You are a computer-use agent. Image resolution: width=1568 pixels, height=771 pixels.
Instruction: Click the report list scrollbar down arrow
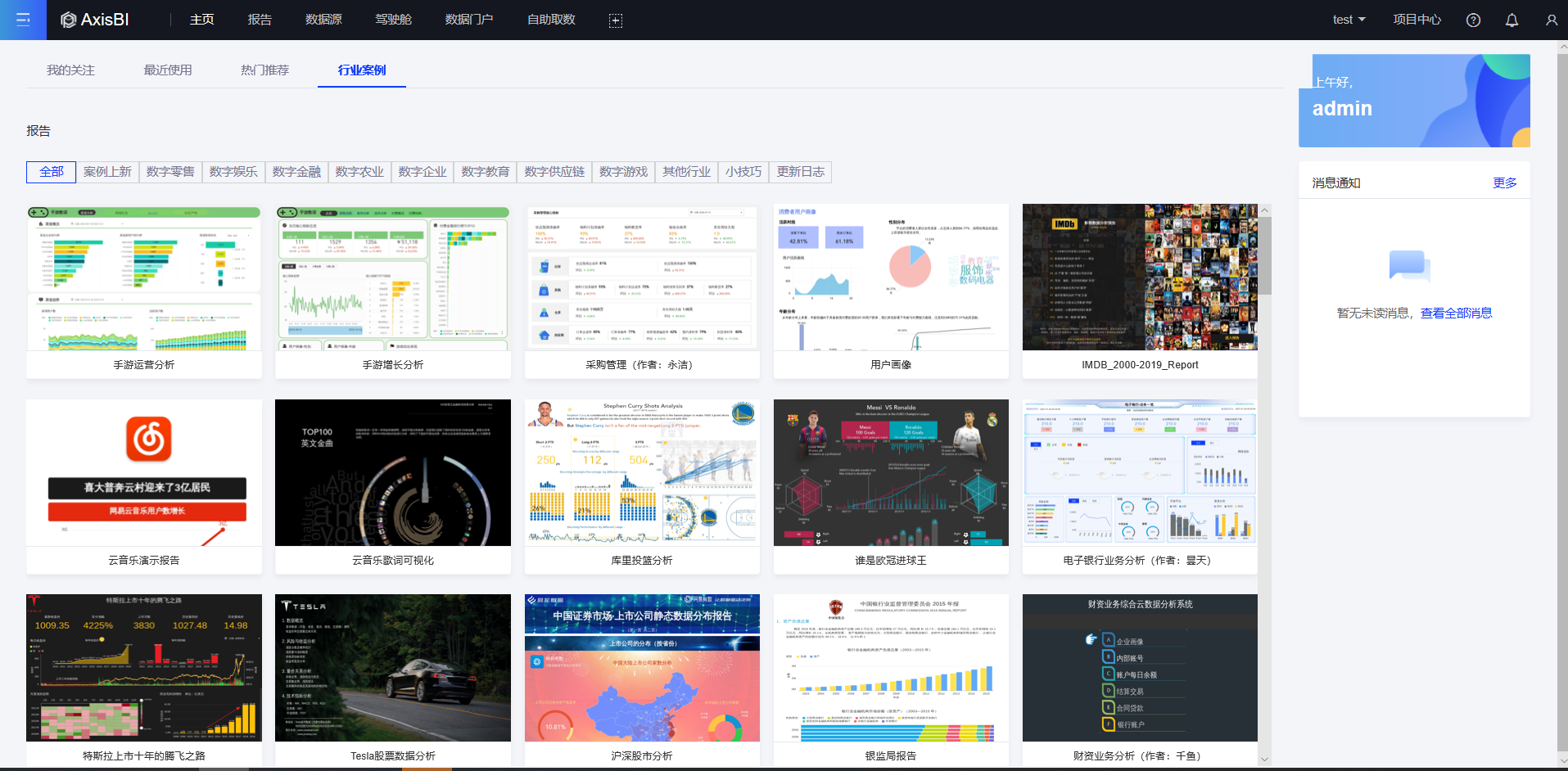coord(1265,760)
